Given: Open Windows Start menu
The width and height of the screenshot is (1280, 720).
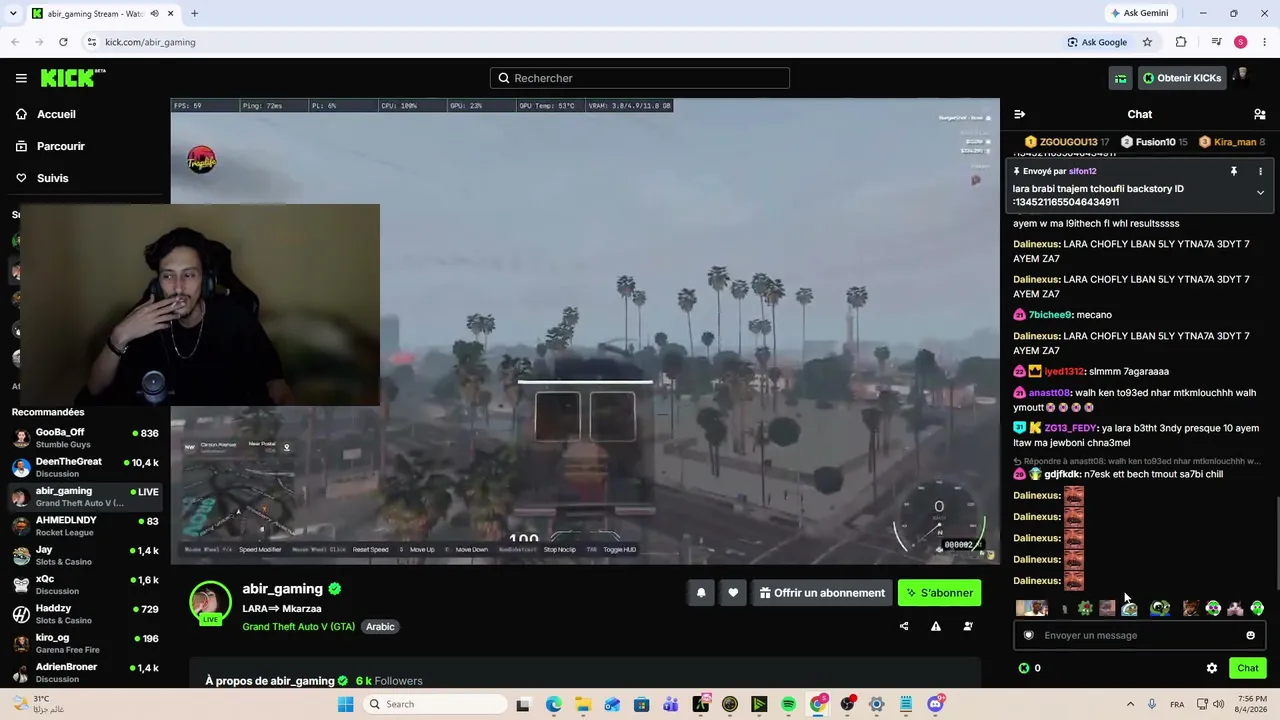Looking at the screenshot, I should [345, 704].
